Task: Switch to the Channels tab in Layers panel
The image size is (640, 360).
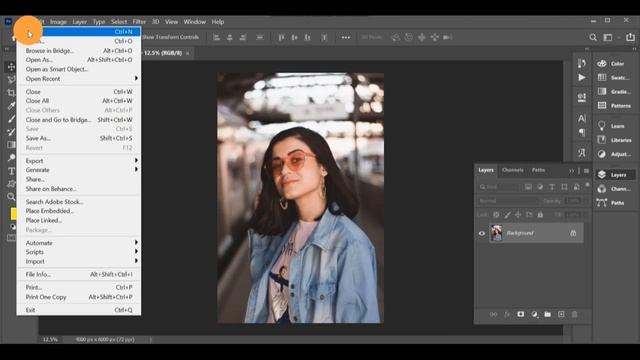Action: (x=513, y=170)
